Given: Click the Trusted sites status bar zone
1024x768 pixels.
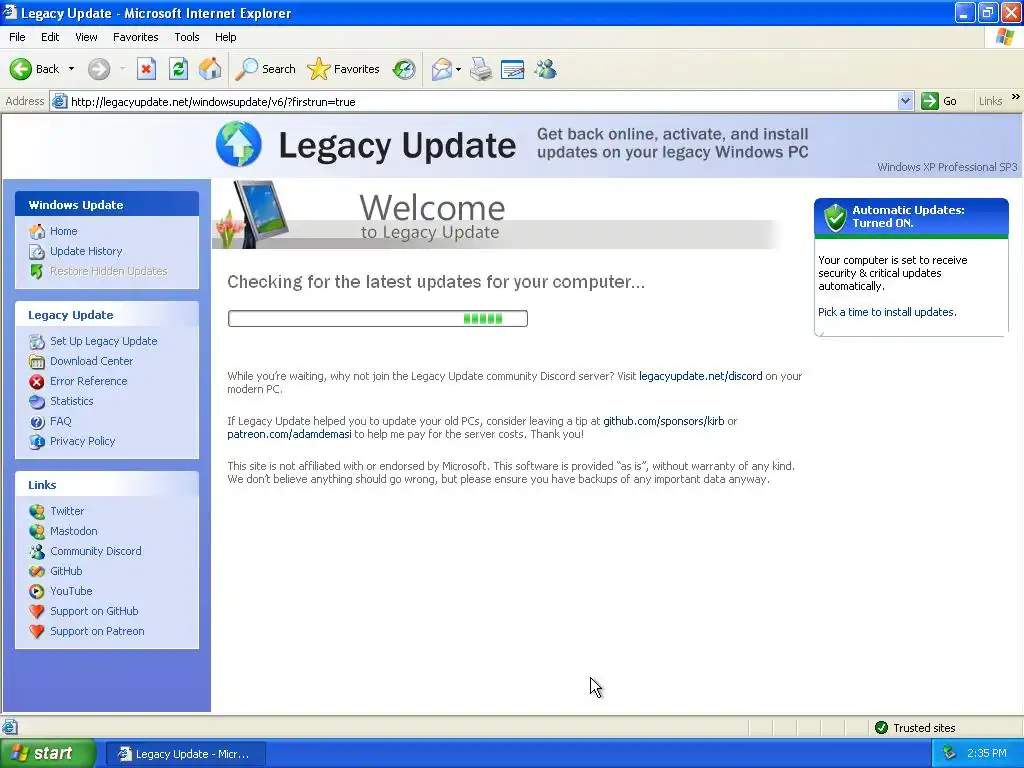Looking at the screenshot, I should 915,728.
